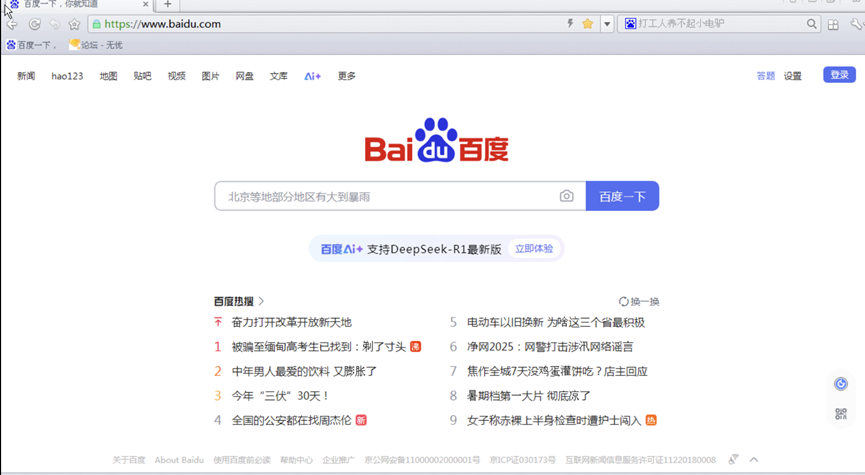Click the camera image search icon
The height and width of the screenshot is (475, 865).
point(567,196)
